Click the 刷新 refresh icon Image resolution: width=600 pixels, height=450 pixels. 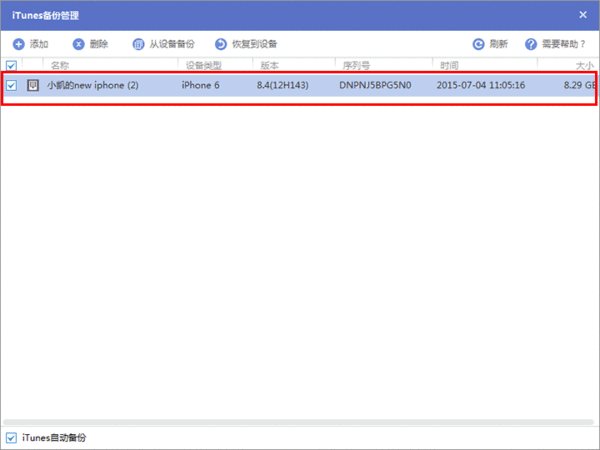click(478, 44)
